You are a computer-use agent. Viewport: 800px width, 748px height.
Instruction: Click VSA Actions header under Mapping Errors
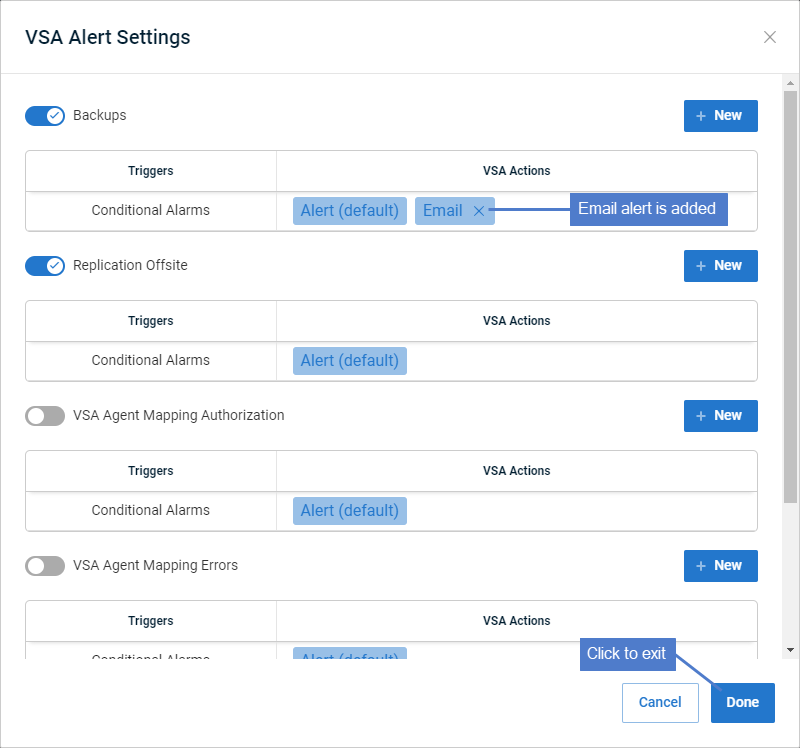pyautogui.click(x=516, y=621)
